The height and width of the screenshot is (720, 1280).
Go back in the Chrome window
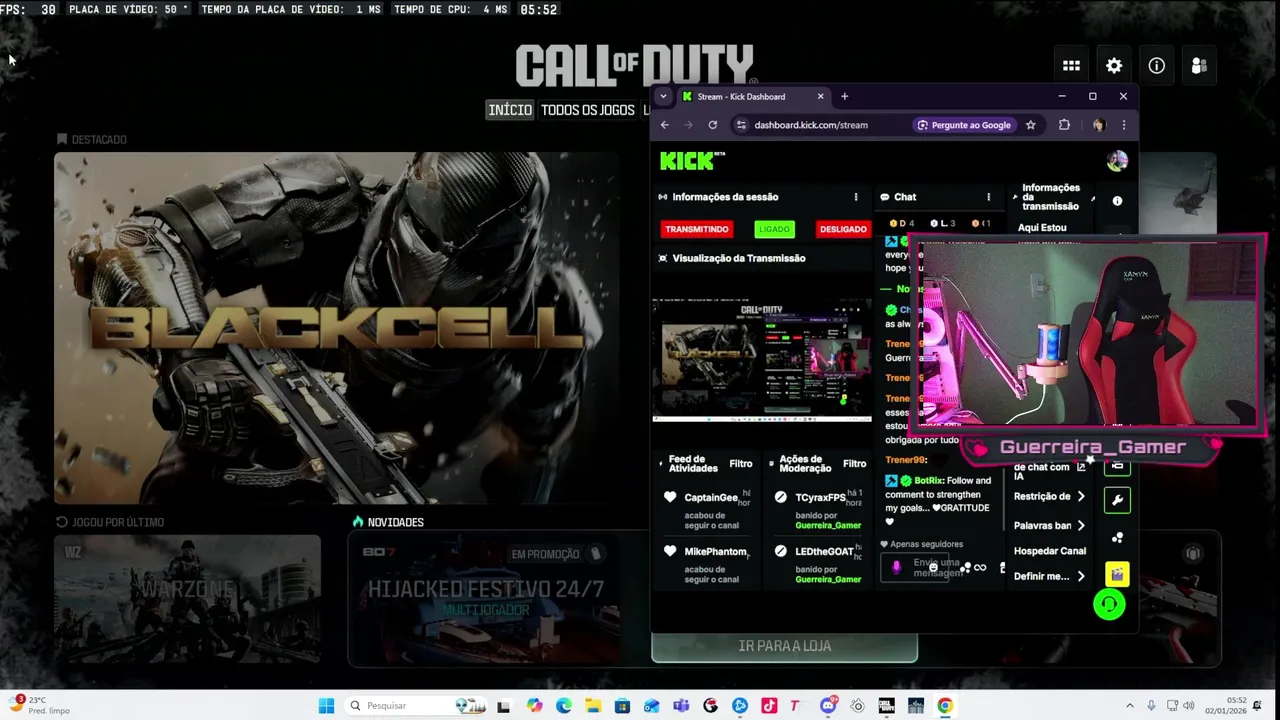pos(664,125)
